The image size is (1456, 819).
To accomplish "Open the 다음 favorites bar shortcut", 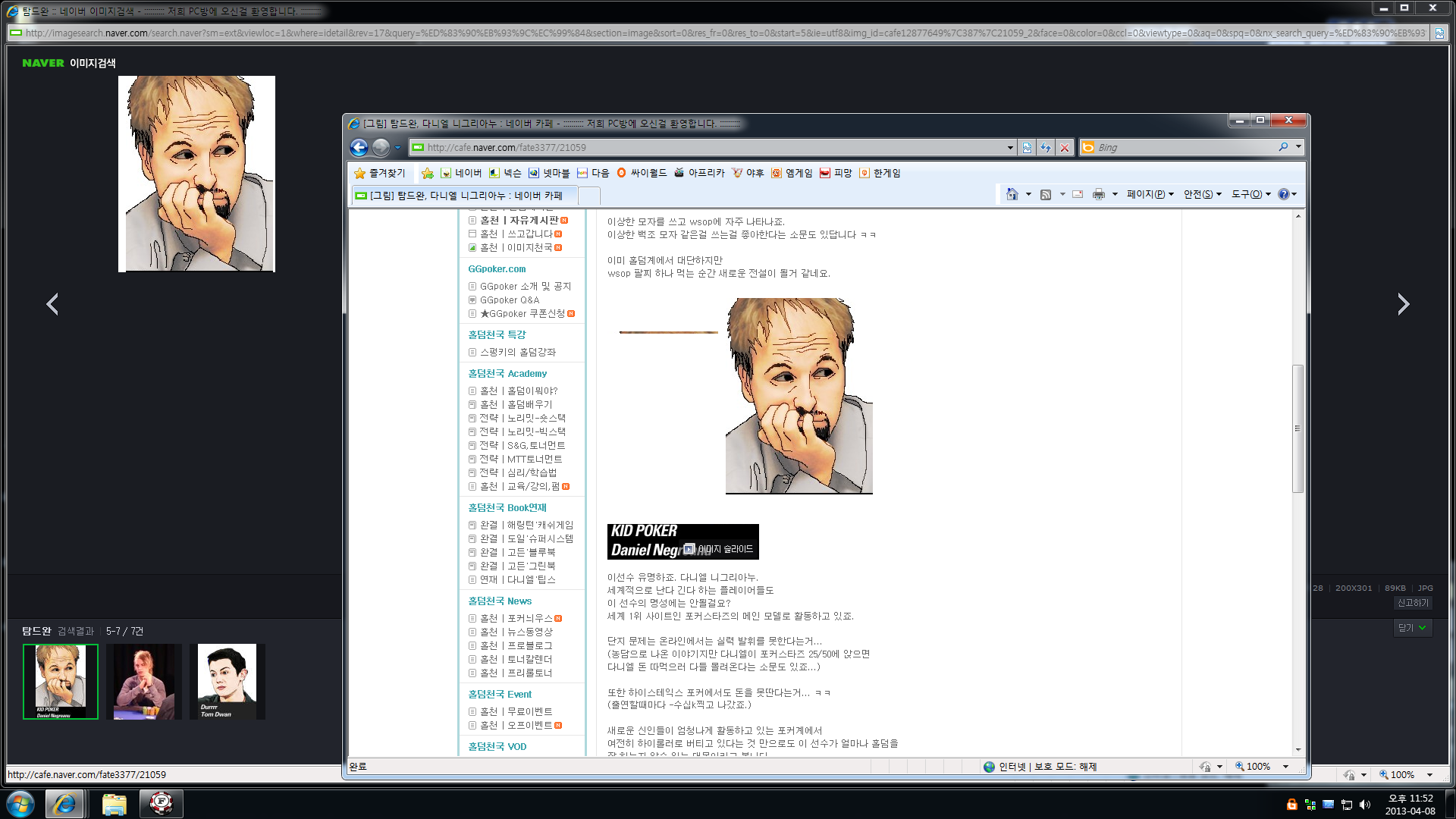I will click(593, 173).
